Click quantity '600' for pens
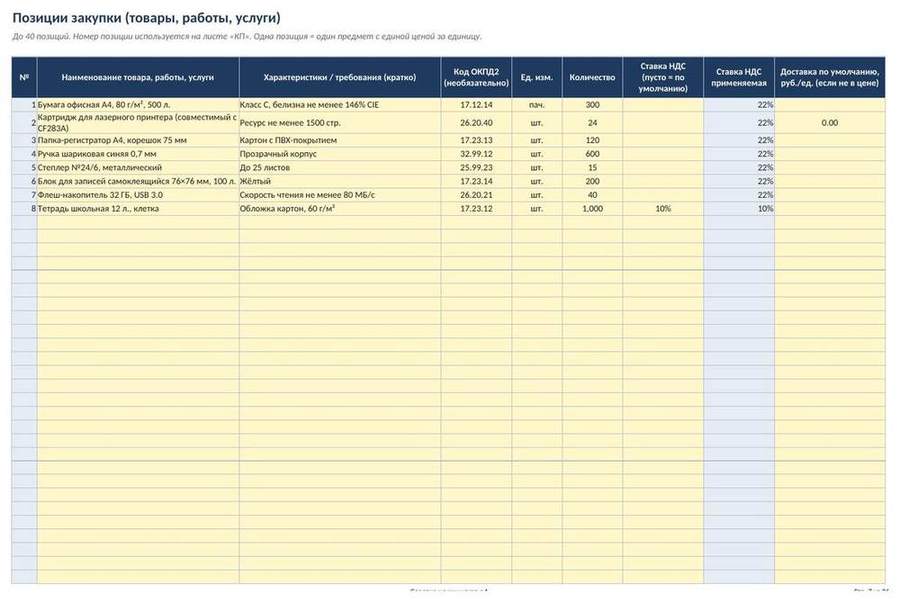Image resolution: width=900 pixels, height=602 pixels. pyautogui.click(x=592, y=154)
